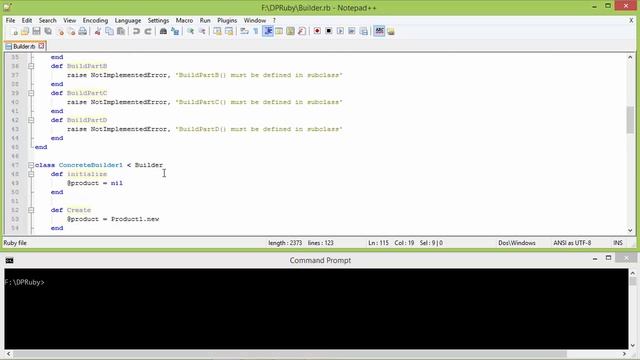This screenshot has height=360, width=640.
Task: Click the Playback macro icon
Action: pos(340,31)
